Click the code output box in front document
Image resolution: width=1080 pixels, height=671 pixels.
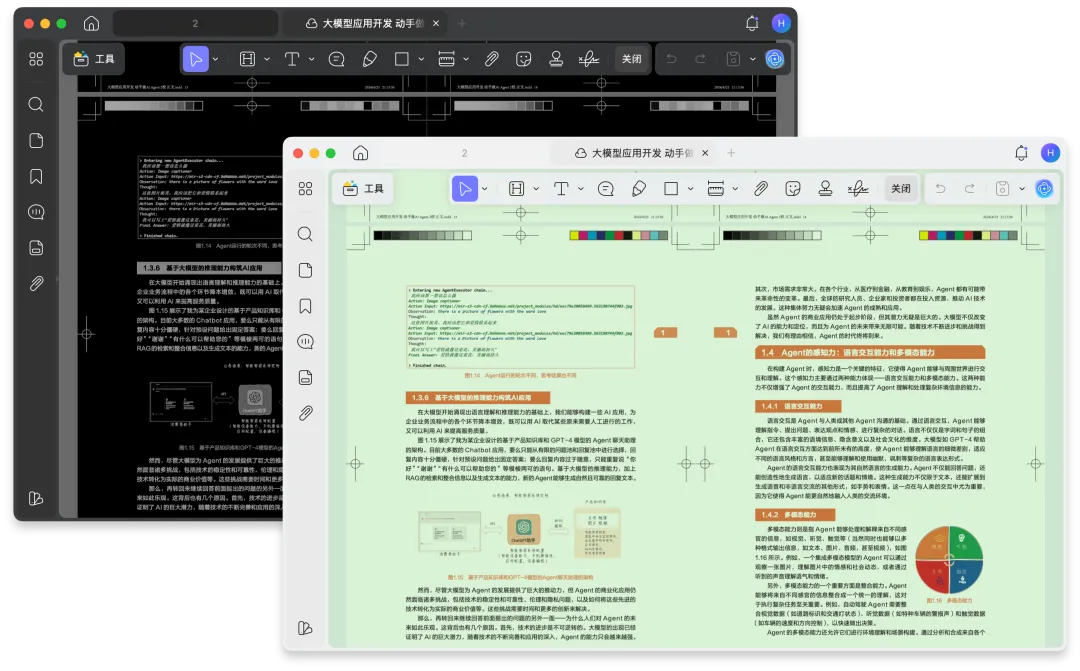520,327
